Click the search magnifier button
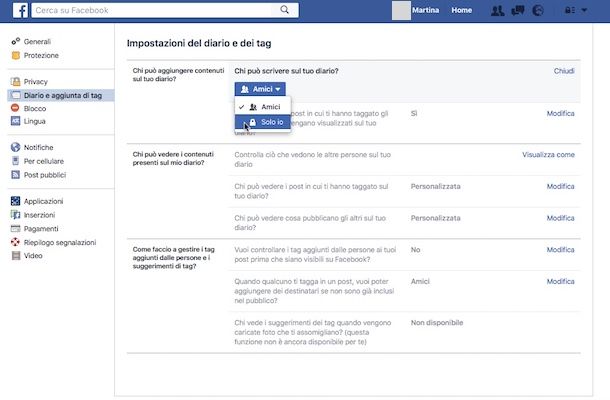The image size is (610, 400). (x=286, y=10)
